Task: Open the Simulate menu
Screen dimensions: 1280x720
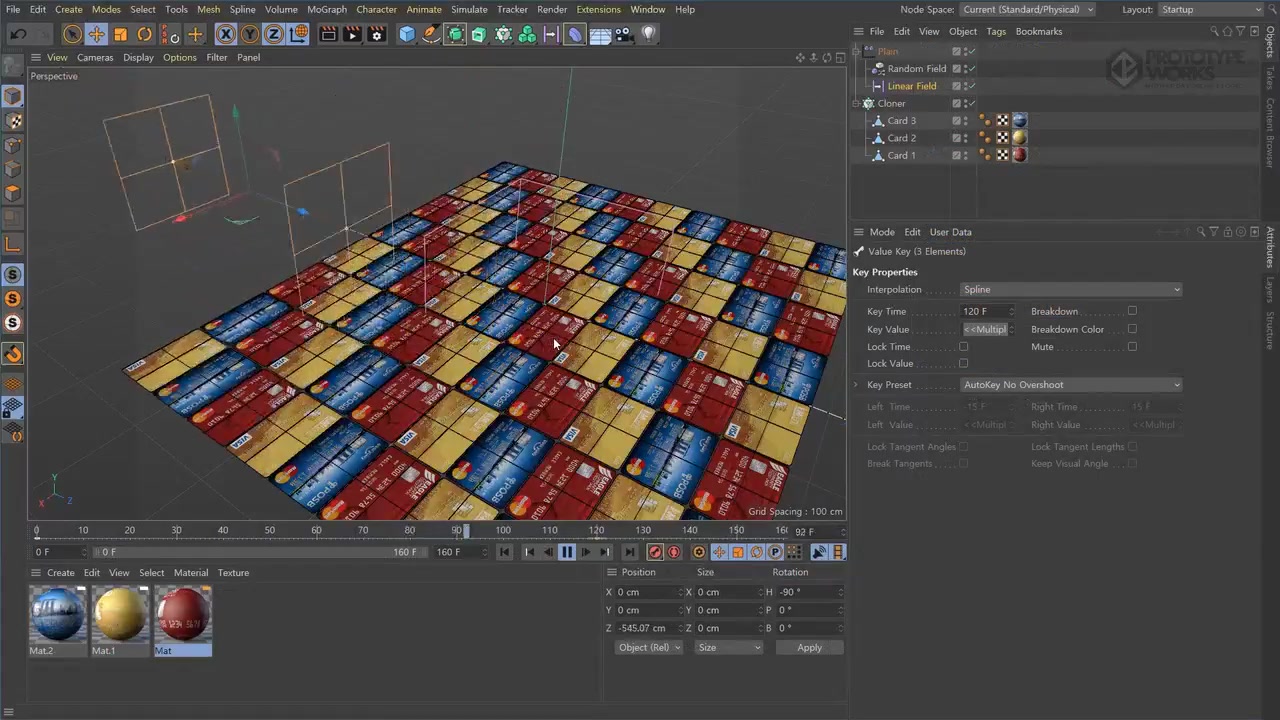Action: (469, 9)
